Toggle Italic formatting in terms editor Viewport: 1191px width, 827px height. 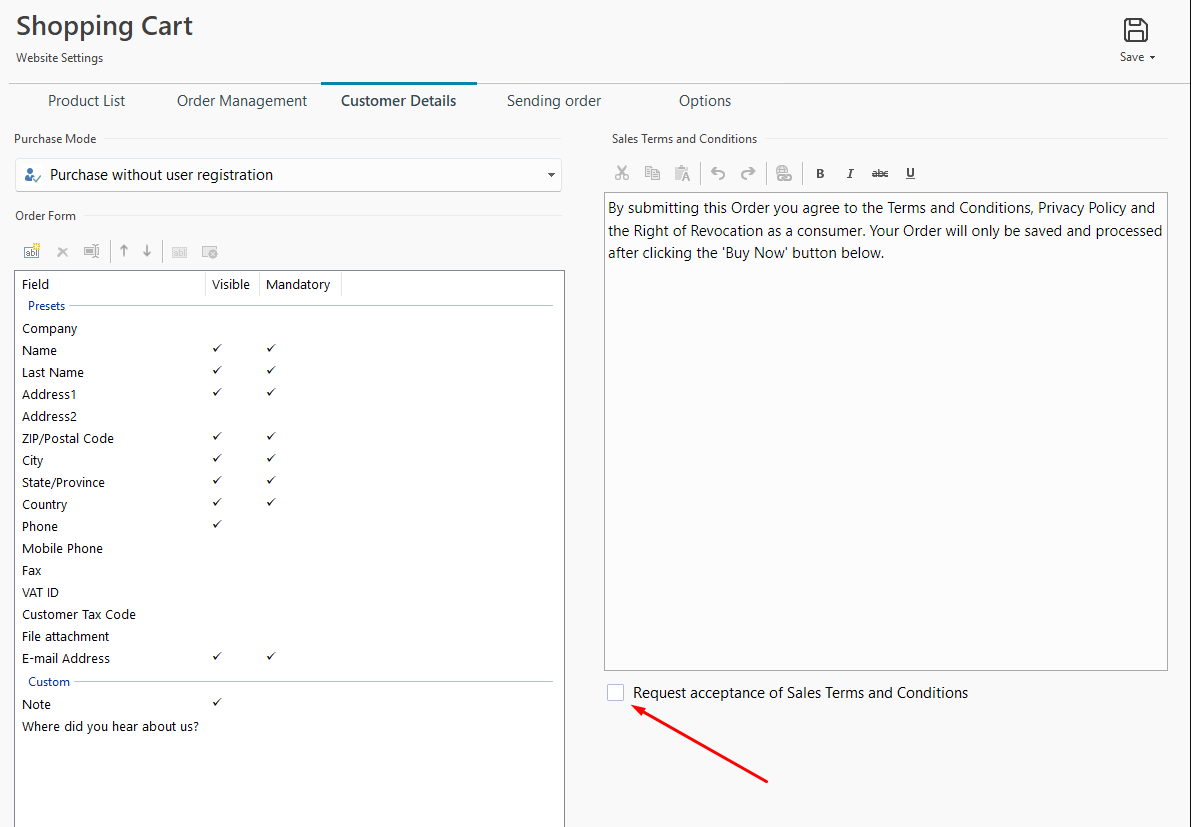tap(850, 173)
